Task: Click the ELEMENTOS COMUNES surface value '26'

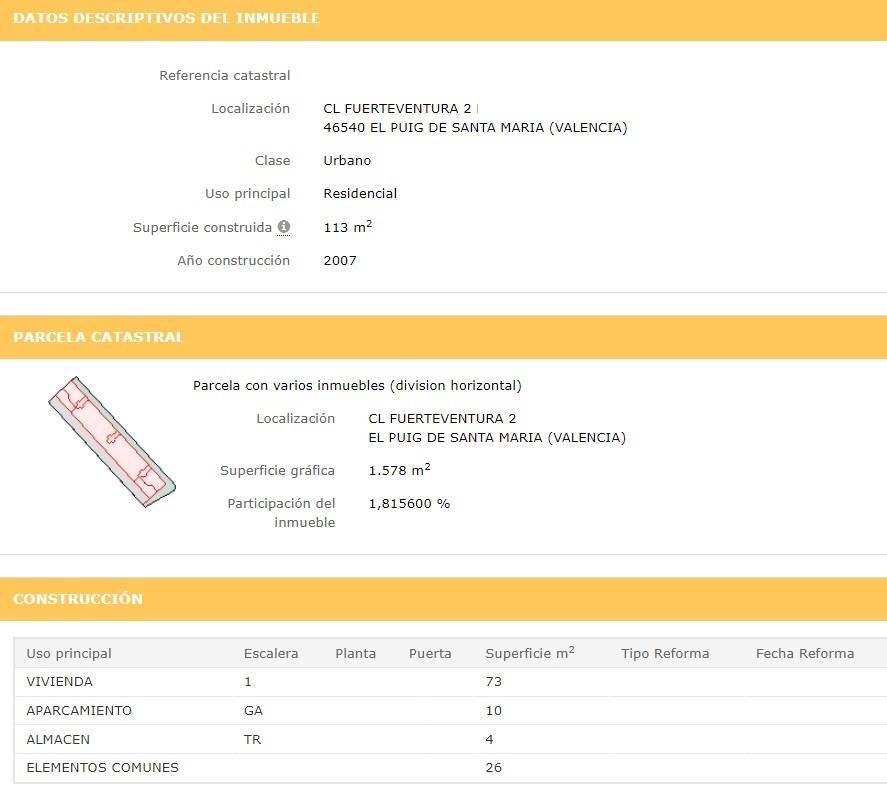Action: point(493,768)
